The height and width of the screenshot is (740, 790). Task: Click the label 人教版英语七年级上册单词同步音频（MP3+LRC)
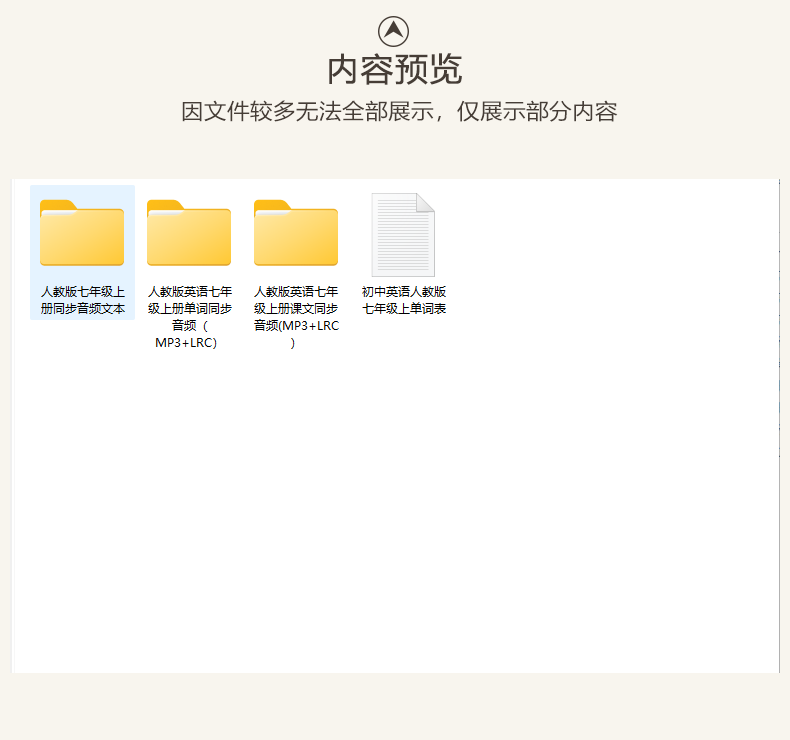(189, 317)
